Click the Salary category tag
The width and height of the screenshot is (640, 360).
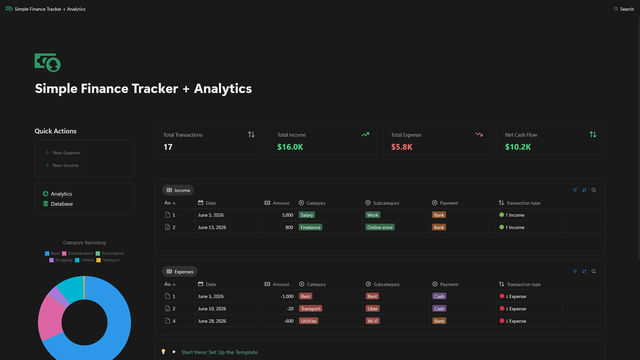click(307, 215)
